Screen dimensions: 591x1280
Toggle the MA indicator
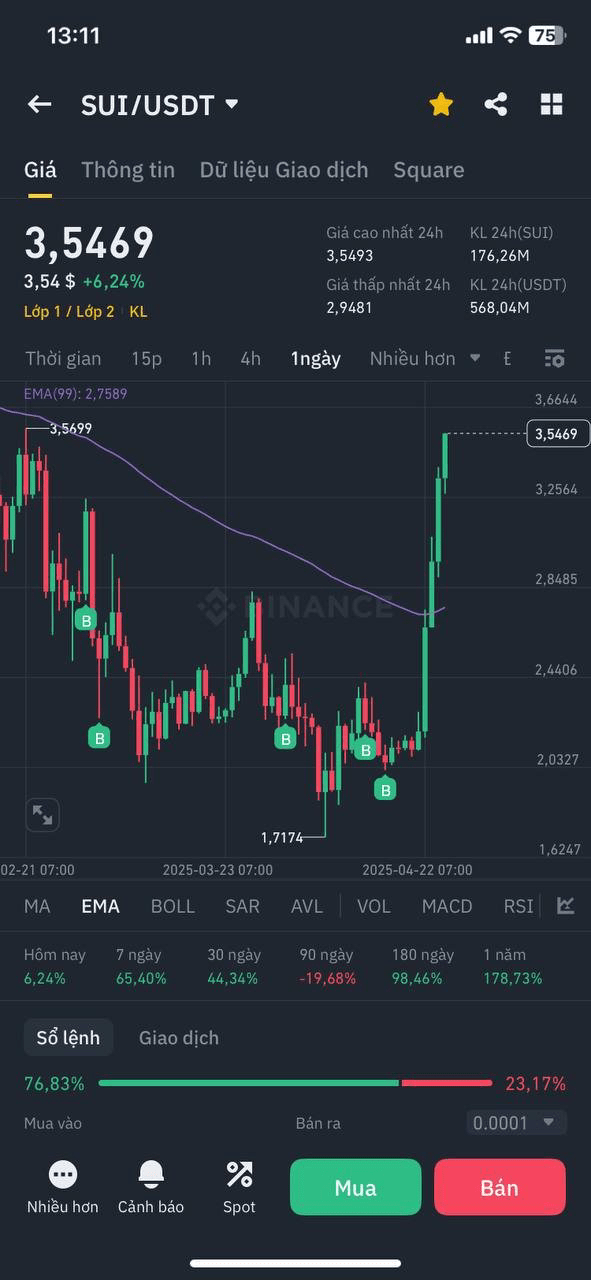point(37,906)
